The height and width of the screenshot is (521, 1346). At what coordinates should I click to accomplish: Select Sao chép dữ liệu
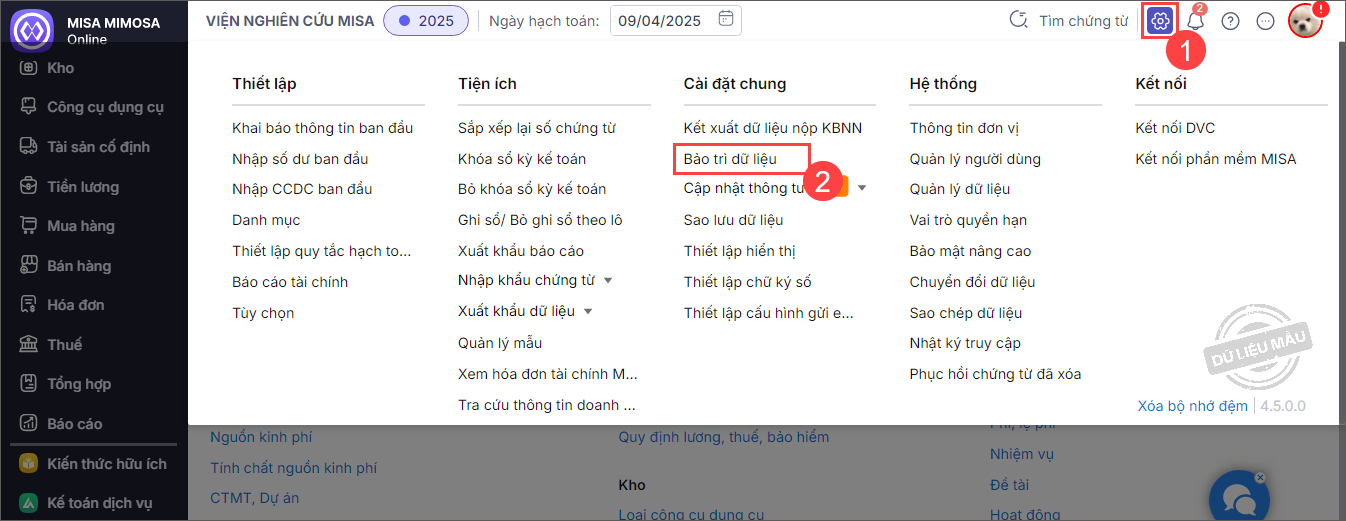point(966,313)
